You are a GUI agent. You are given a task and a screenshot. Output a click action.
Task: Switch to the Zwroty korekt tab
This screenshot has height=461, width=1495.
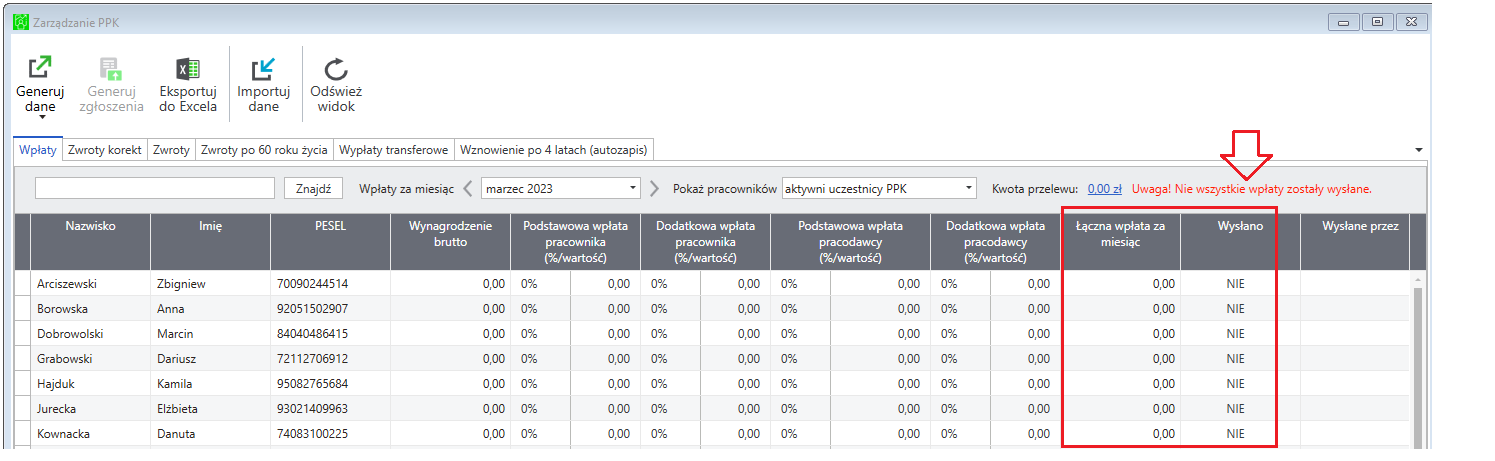coord(105,150)
